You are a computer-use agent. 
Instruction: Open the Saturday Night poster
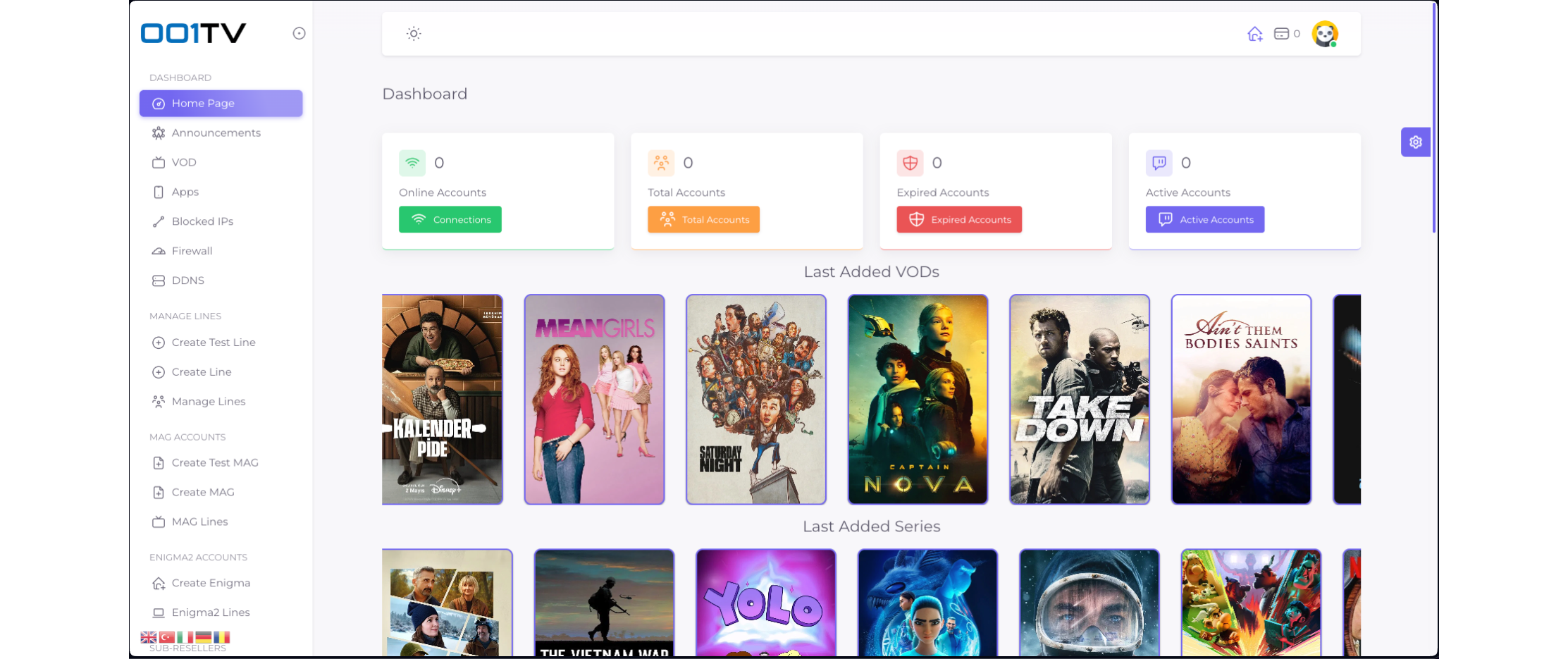756,400
